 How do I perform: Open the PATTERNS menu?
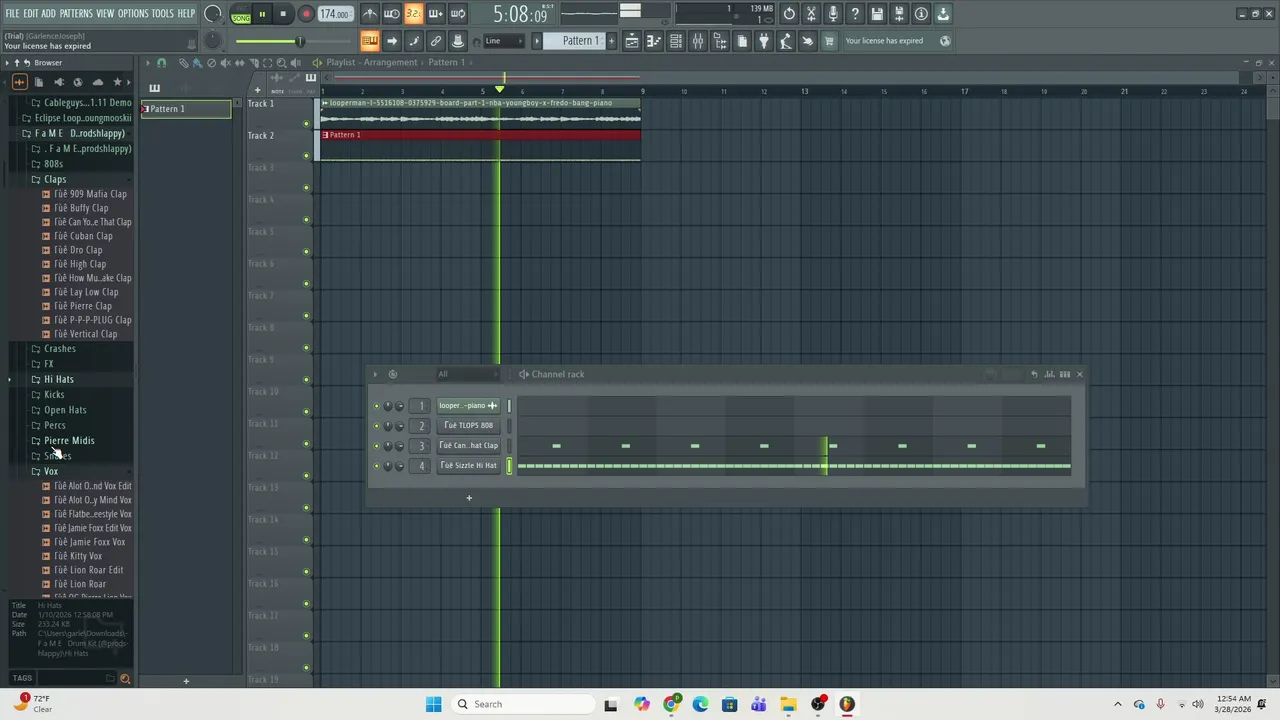click(x=75, y=13)
